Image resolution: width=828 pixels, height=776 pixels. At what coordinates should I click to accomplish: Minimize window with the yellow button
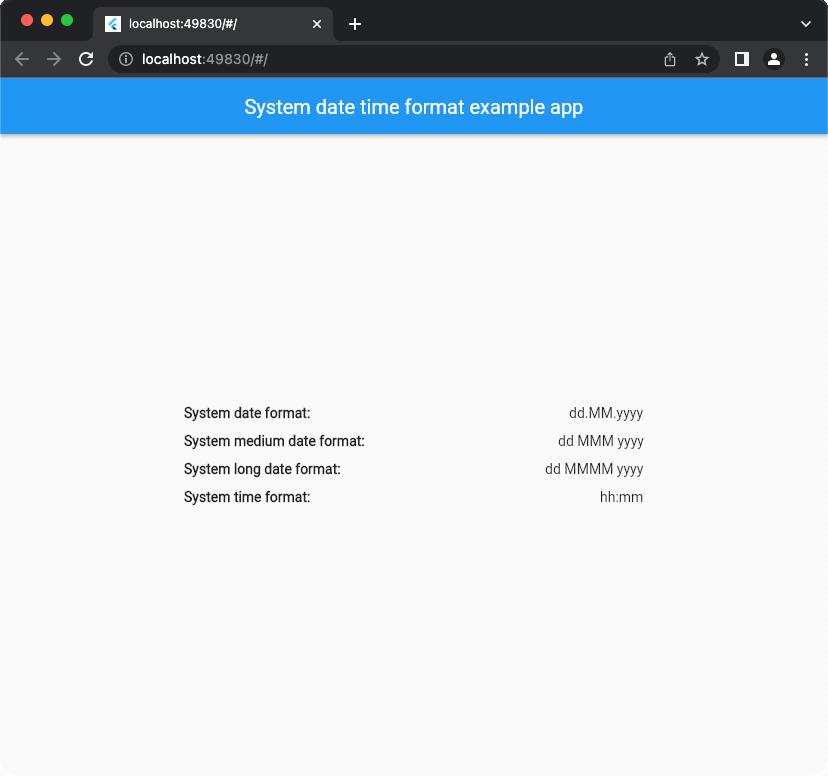tap(47, 20)
